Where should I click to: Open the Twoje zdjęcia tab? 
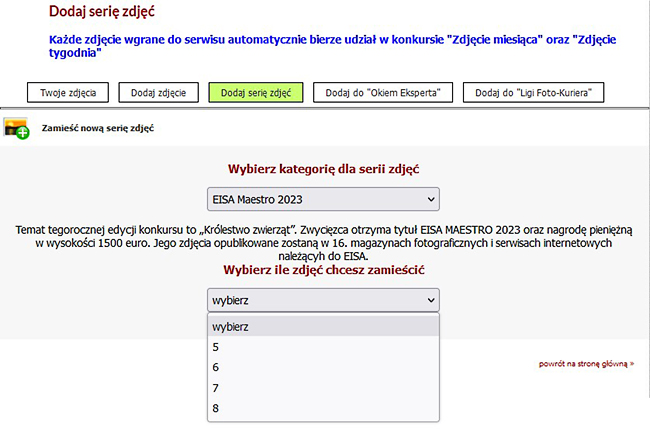coord(68,92)
